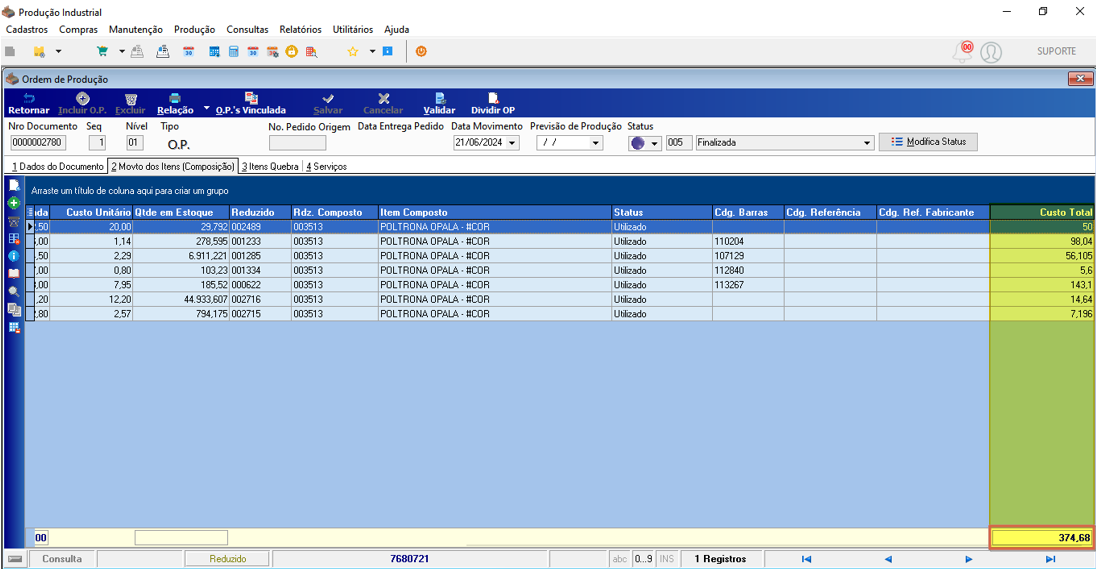Click the sidebar grid icon with red badge
Screen dimensions: 1096x569
tap(13, 238)
